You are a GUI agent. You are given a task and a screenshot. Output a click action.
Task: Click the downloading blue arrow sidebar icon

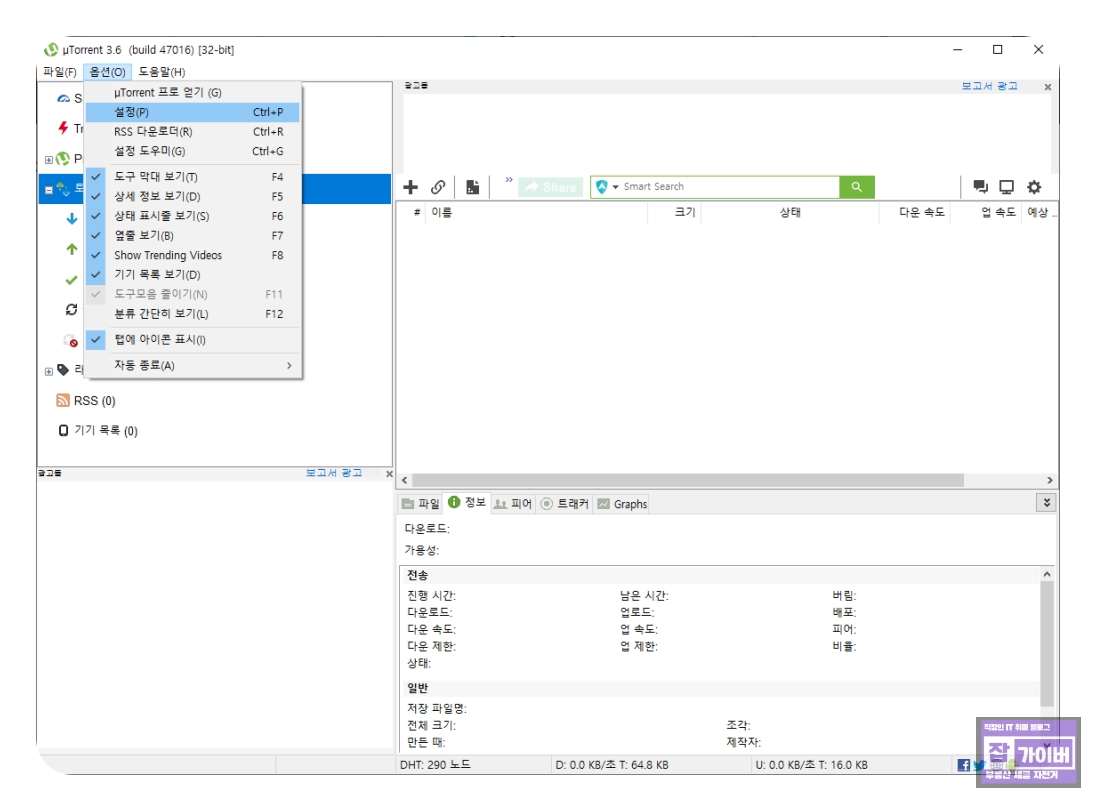click(x=71, y=219)
